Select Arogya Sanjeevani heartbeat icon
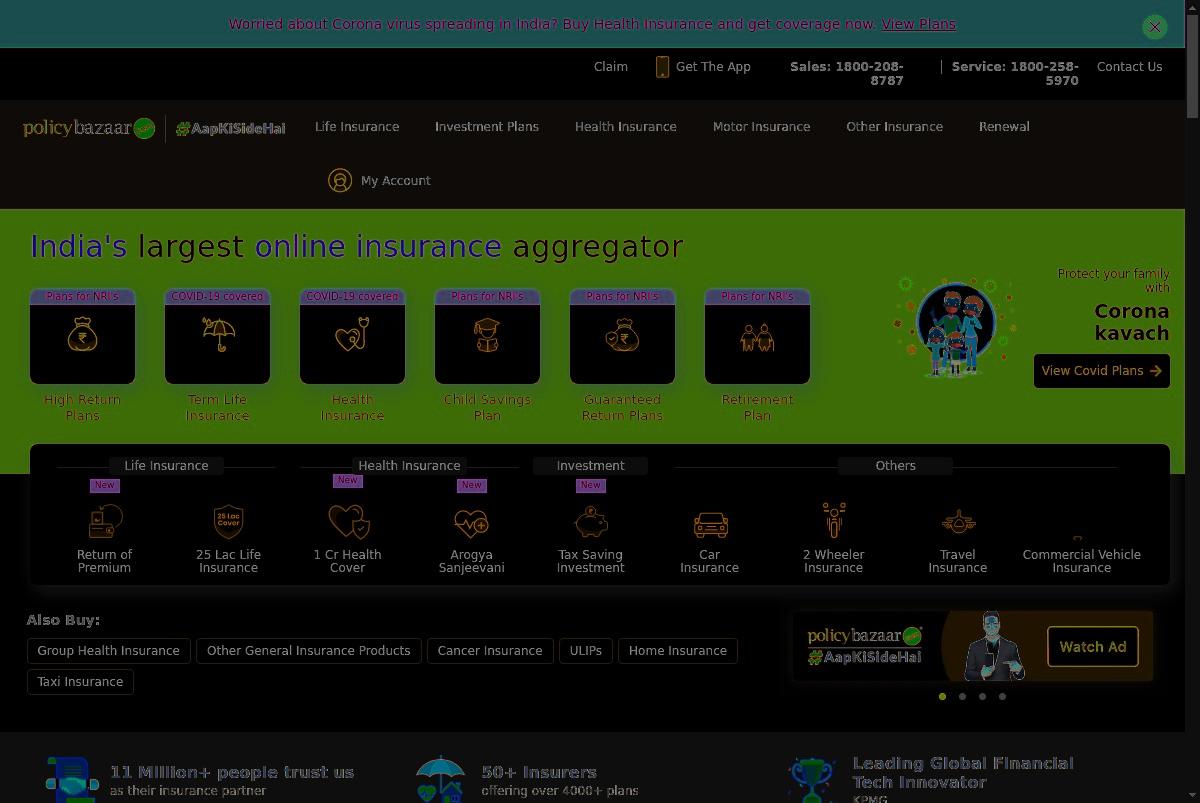Image resolution: width=1200 pixels, height=803 pixels. click(x=471, y=522)
